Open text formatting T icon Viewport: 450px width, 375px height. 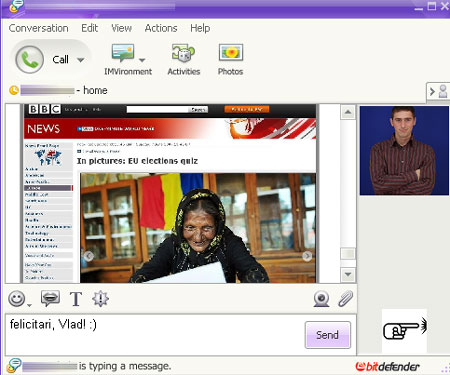tap(76, 299)
